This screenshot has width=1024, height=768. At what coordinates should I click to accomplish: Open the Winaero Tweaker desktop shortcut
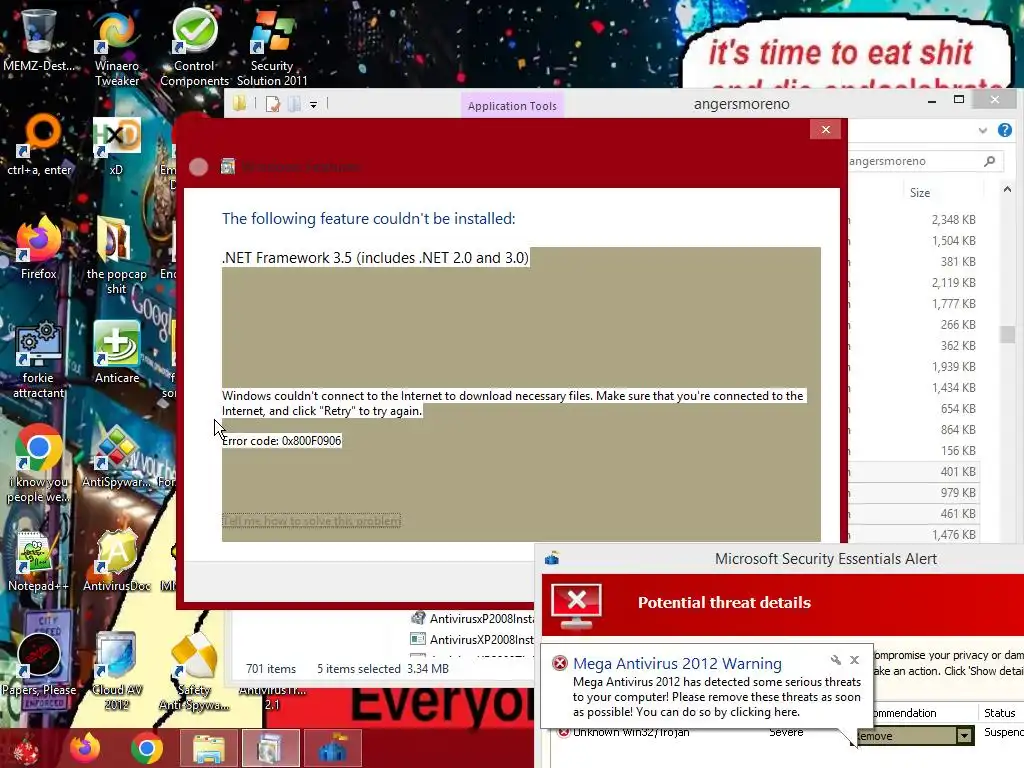pyautogui.click(x=116, y=47)
